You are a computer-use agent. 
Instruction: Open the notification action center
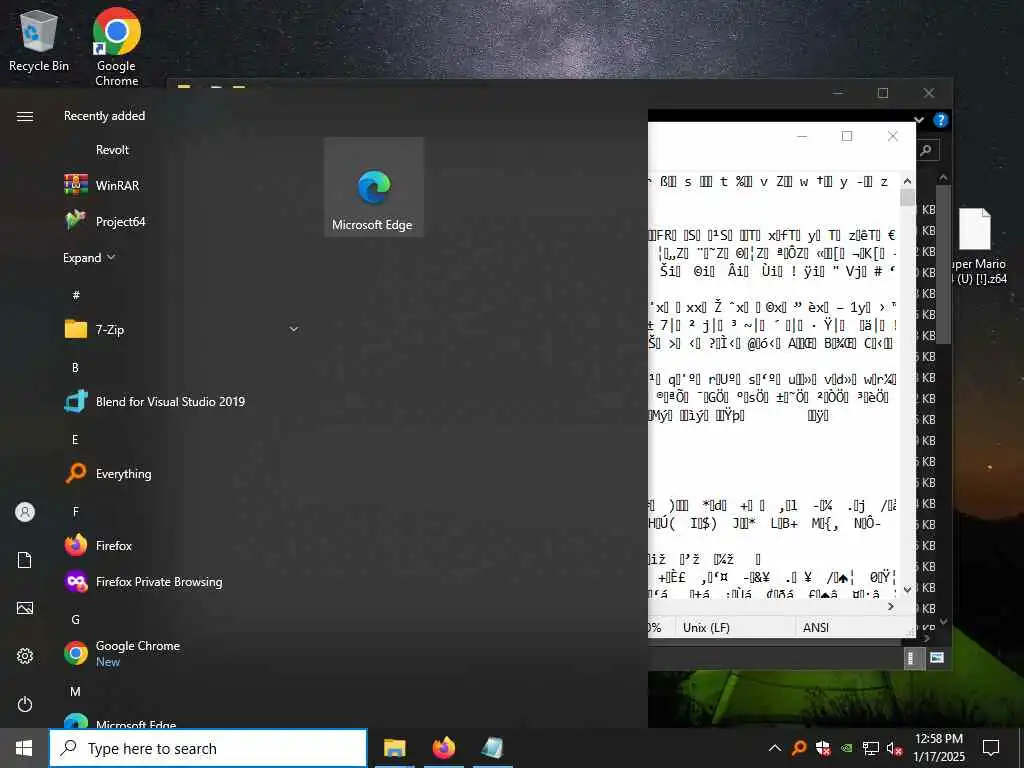991,748
